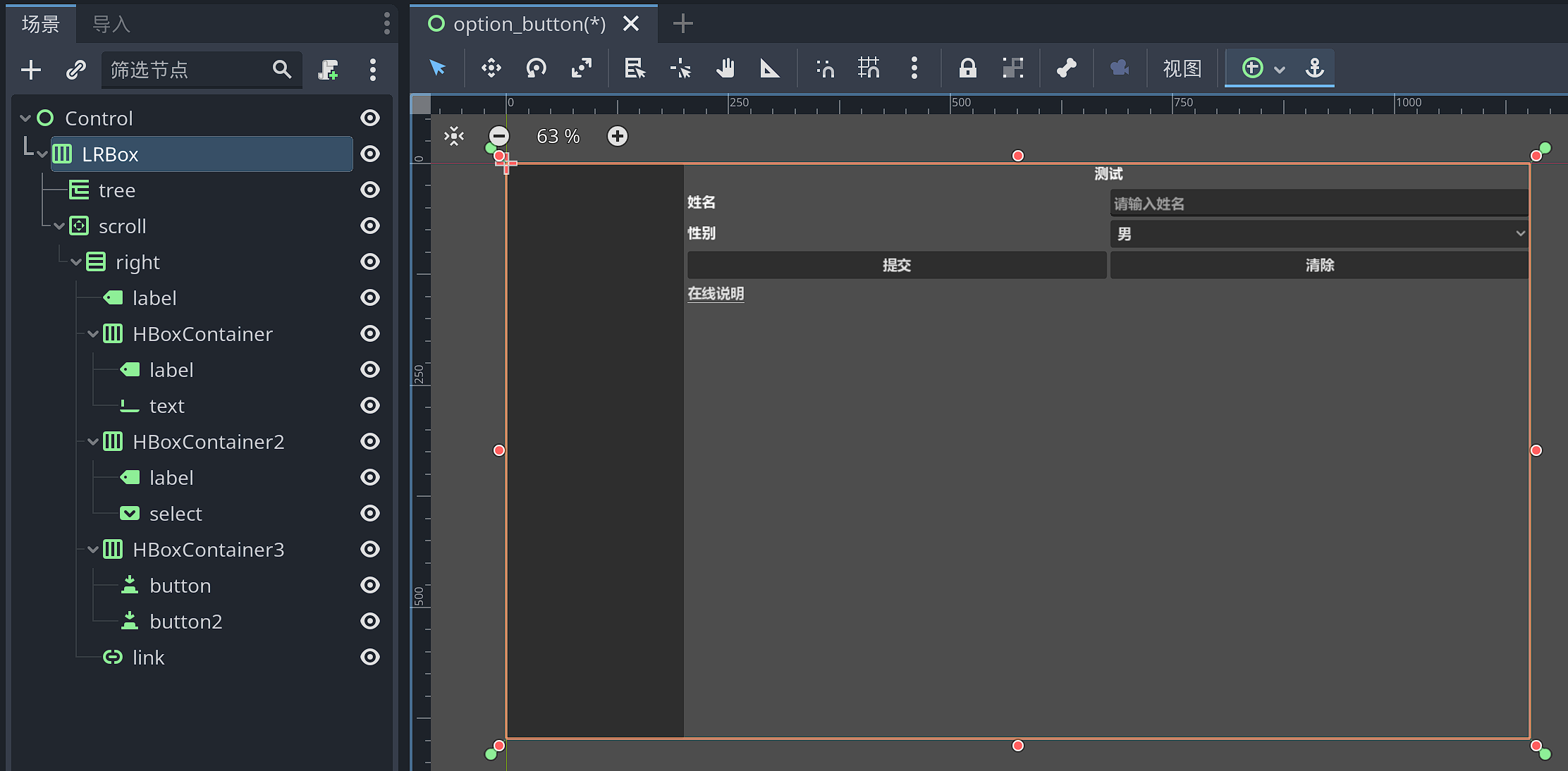Open the 视图 View menu
Image resolution: width=1568 pixels, height=771 pixels.
click(1182, 68)
